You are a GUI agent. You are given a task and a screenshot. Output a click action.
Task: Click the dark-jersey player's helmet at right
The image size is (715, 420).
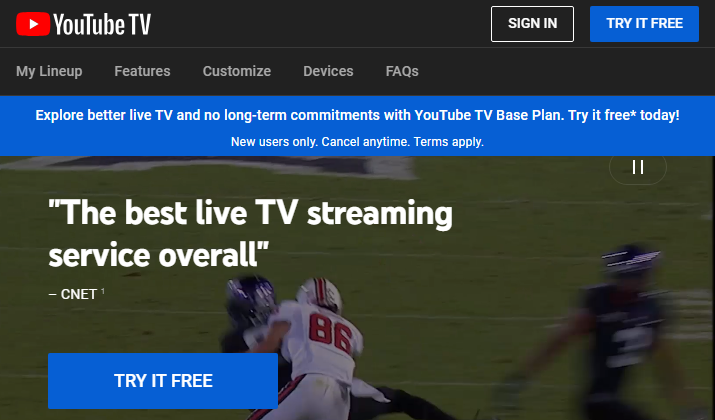coord(632,262)
